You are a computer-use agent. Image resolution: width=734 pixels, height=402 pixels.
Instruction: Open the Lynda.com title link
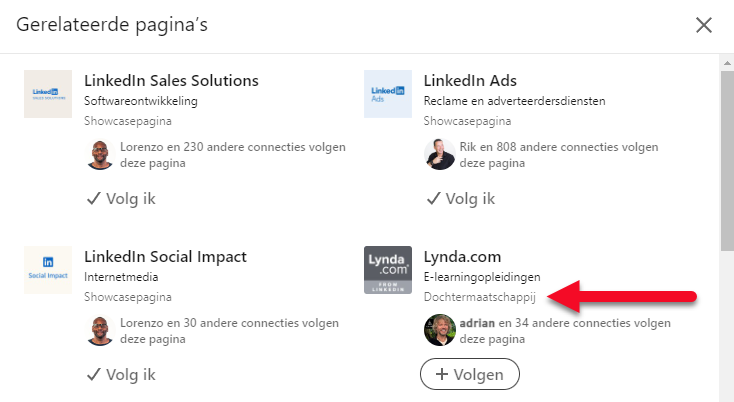click(462, 256)
